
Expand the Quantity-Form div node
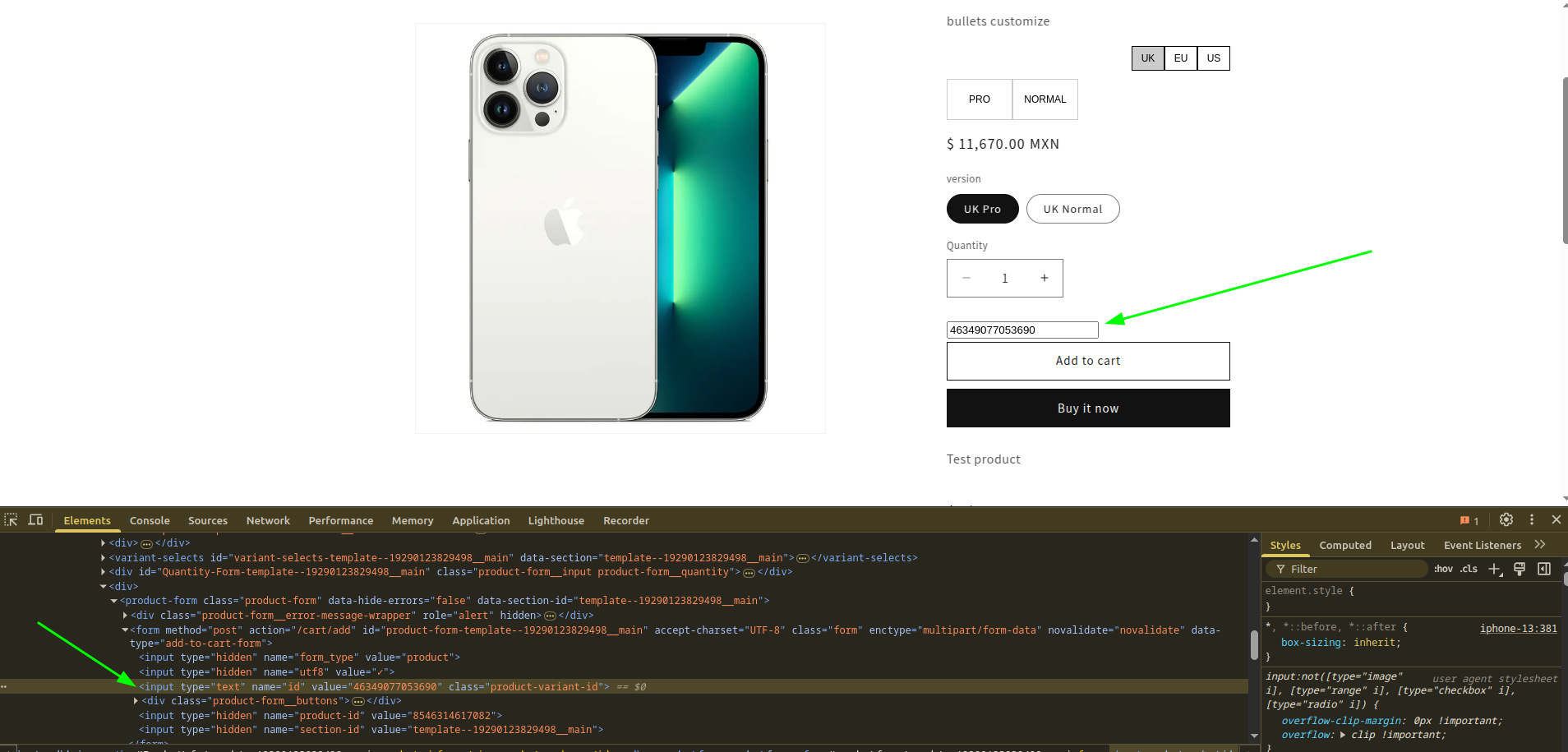[x=103, y=572]
